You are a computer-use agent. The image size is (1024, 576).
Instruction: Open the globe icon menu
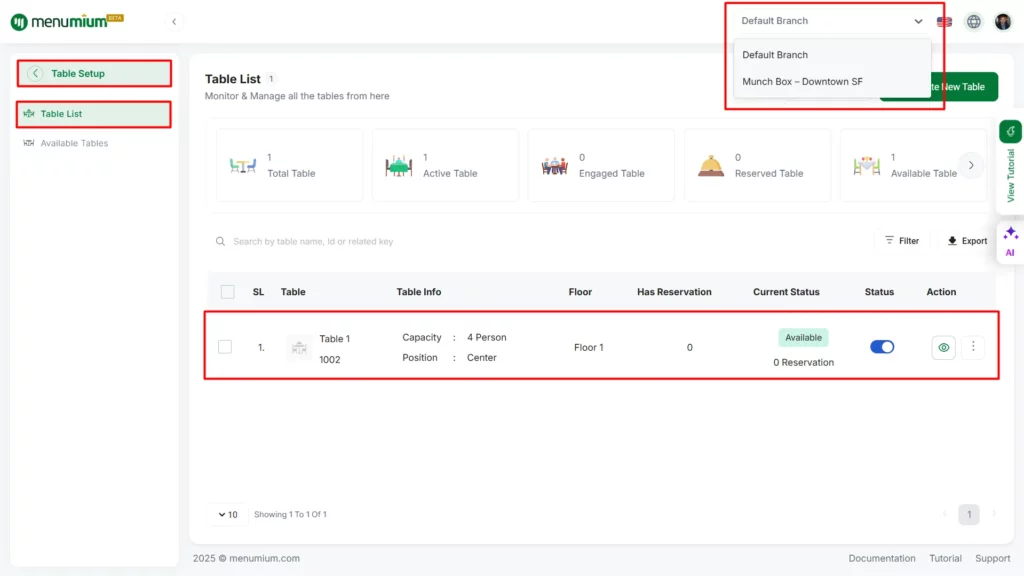[x=974, y=22]
